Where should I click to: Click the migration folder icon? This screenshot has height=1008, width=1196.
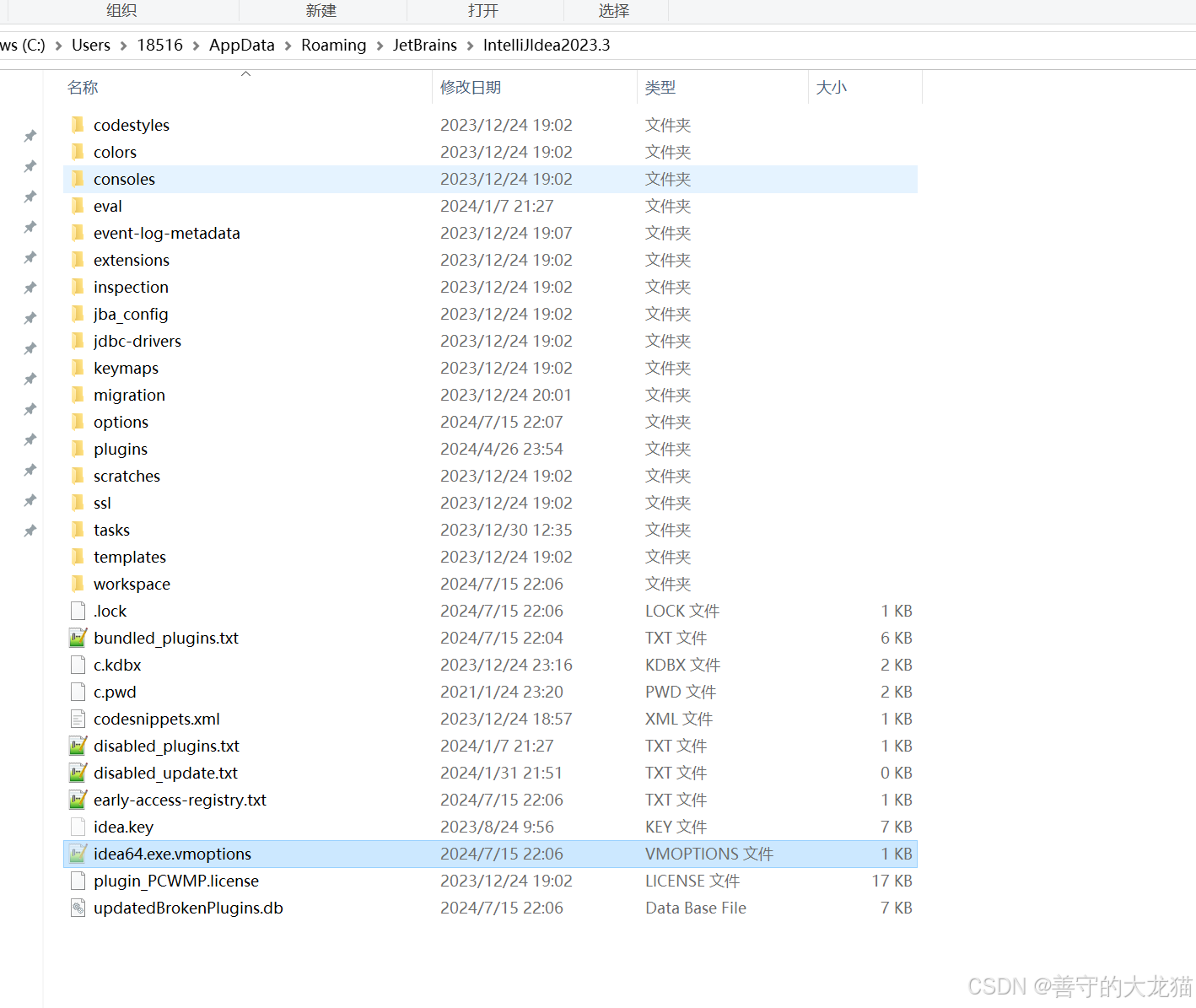tap(78, 395)
